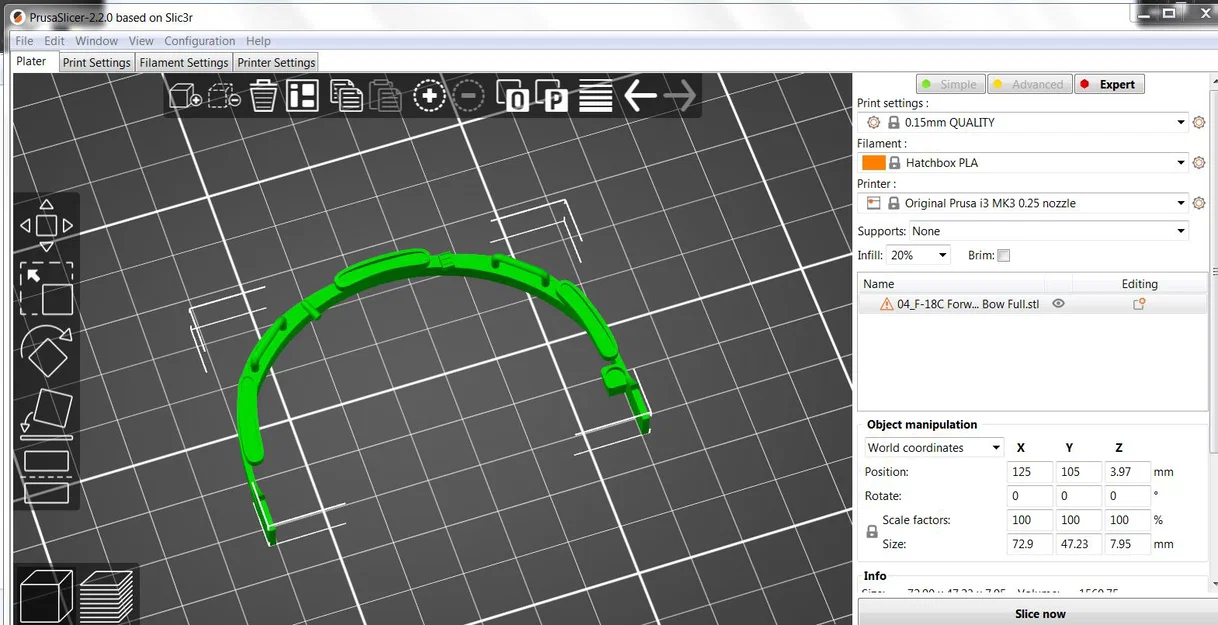Switch to the Filament Settings tab

coord(184,62)
